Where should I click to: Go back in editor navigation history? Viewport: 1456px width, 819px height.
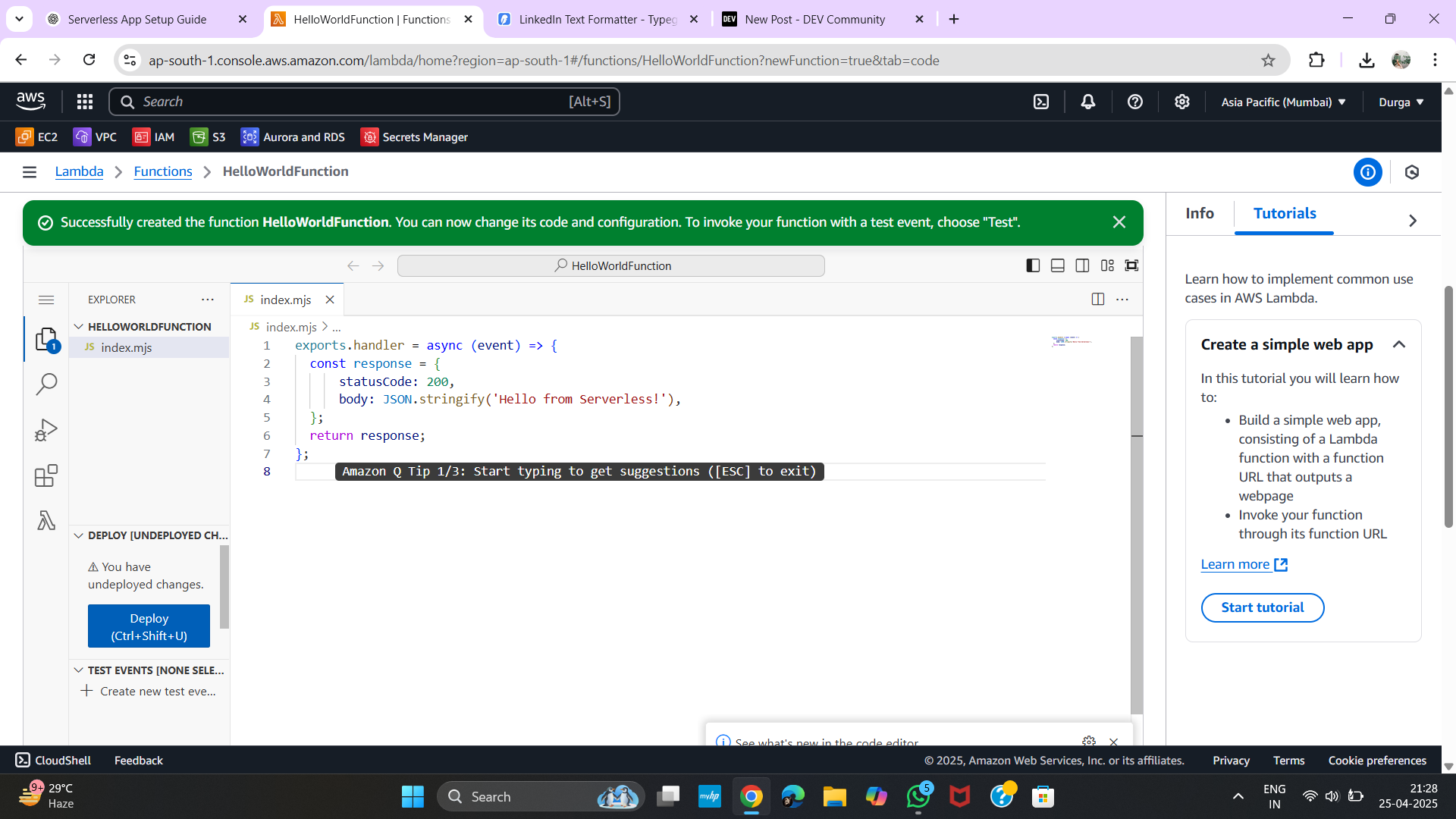pyautogui.click(x=353, y=265)
